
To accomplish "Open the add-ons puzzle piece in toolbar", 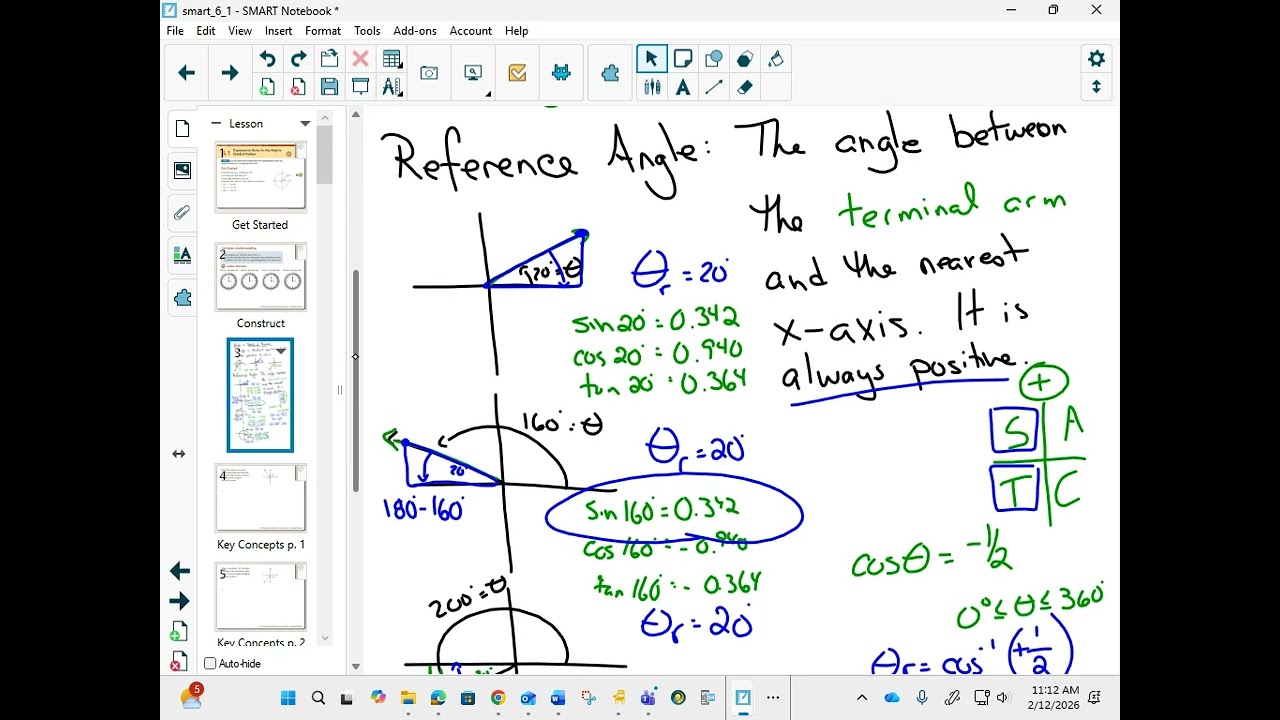I will click(610, 73).
